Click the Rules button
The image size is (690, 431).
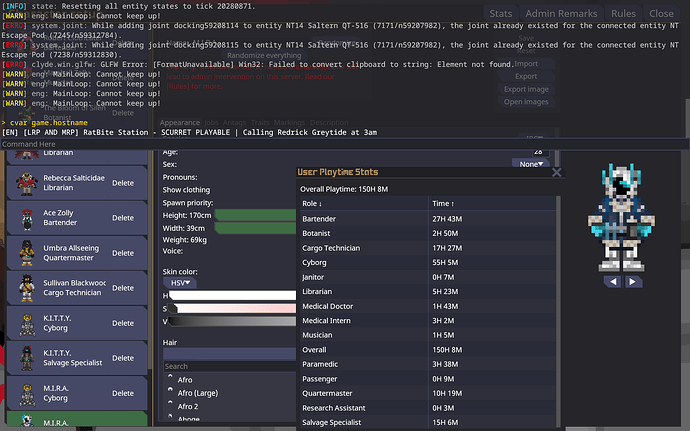pos(623,14)
